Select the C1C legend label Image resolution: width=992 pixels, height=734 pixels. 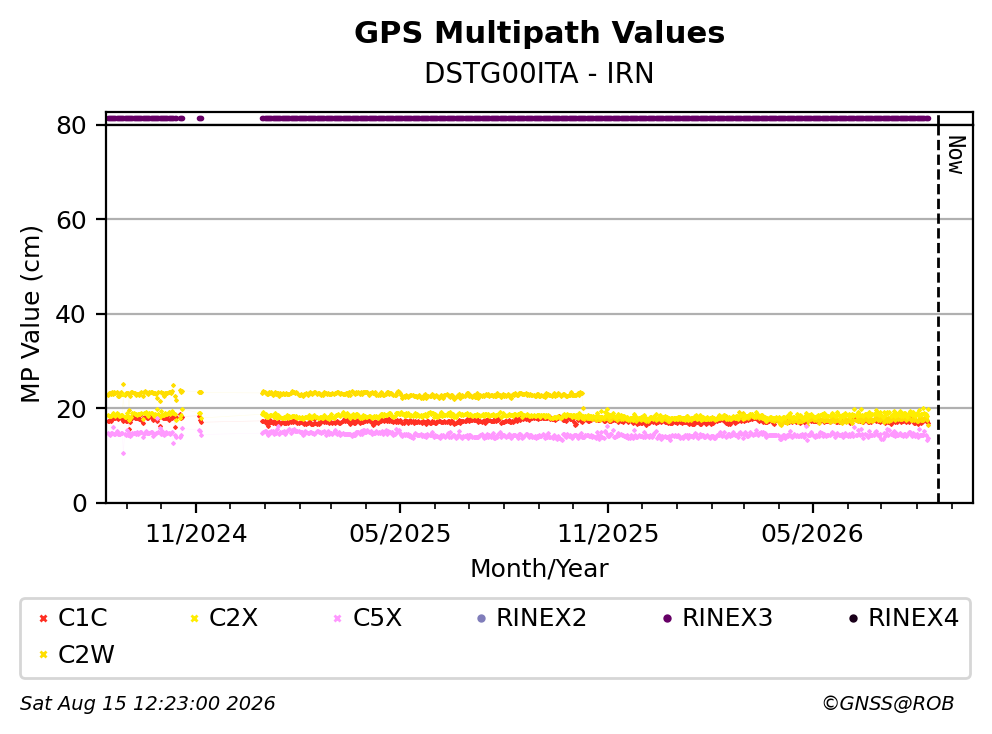(x=82, y=618)
